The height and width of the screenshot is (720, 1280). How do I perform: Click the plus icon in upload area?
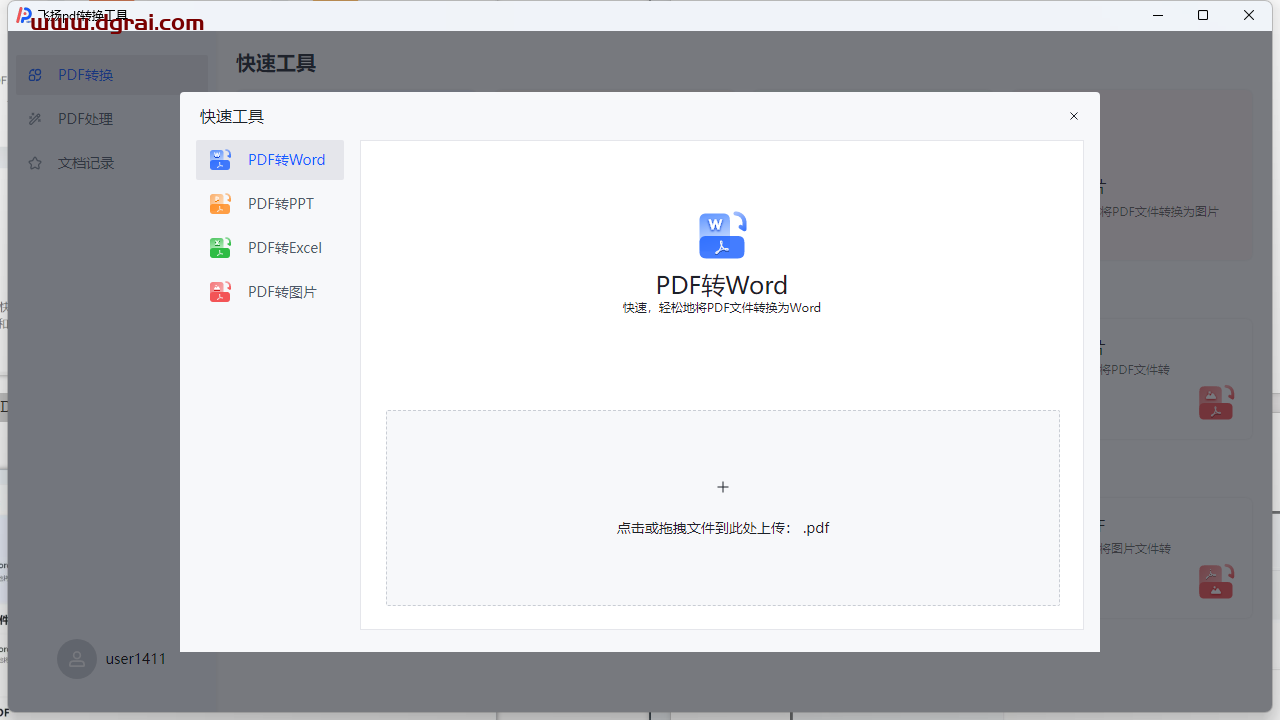click(x=723, y=487)
